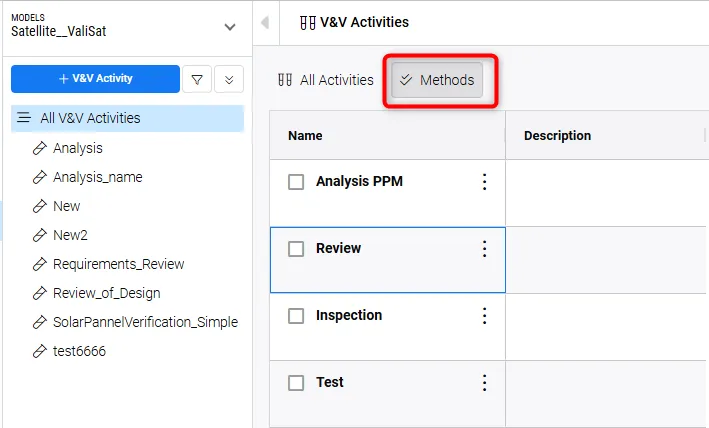
Task: Check the Analysis PPM checkbox
Action: point(296,182)
